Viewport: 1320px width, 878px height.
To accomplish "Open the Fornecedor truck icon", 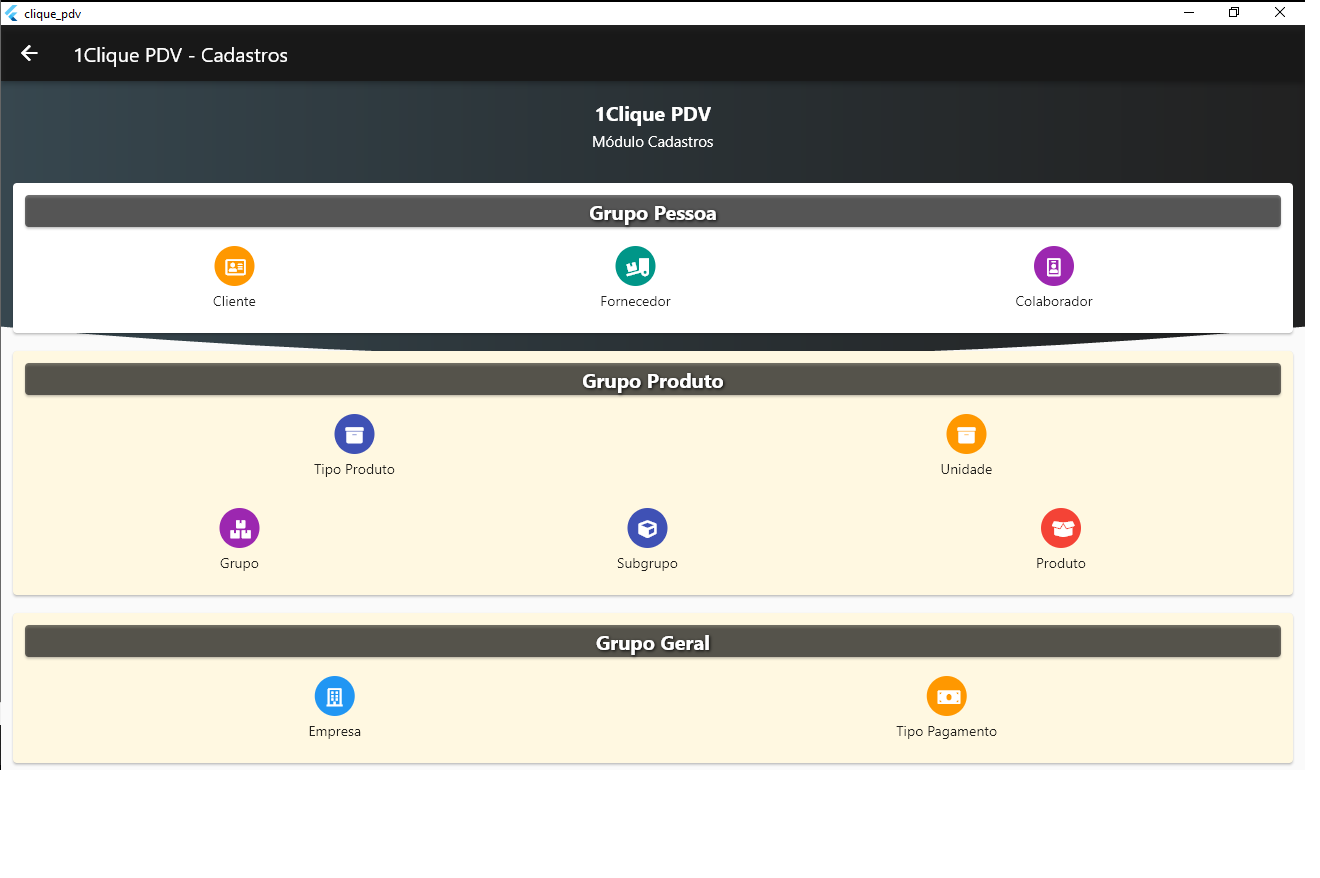I will point(635,266).
